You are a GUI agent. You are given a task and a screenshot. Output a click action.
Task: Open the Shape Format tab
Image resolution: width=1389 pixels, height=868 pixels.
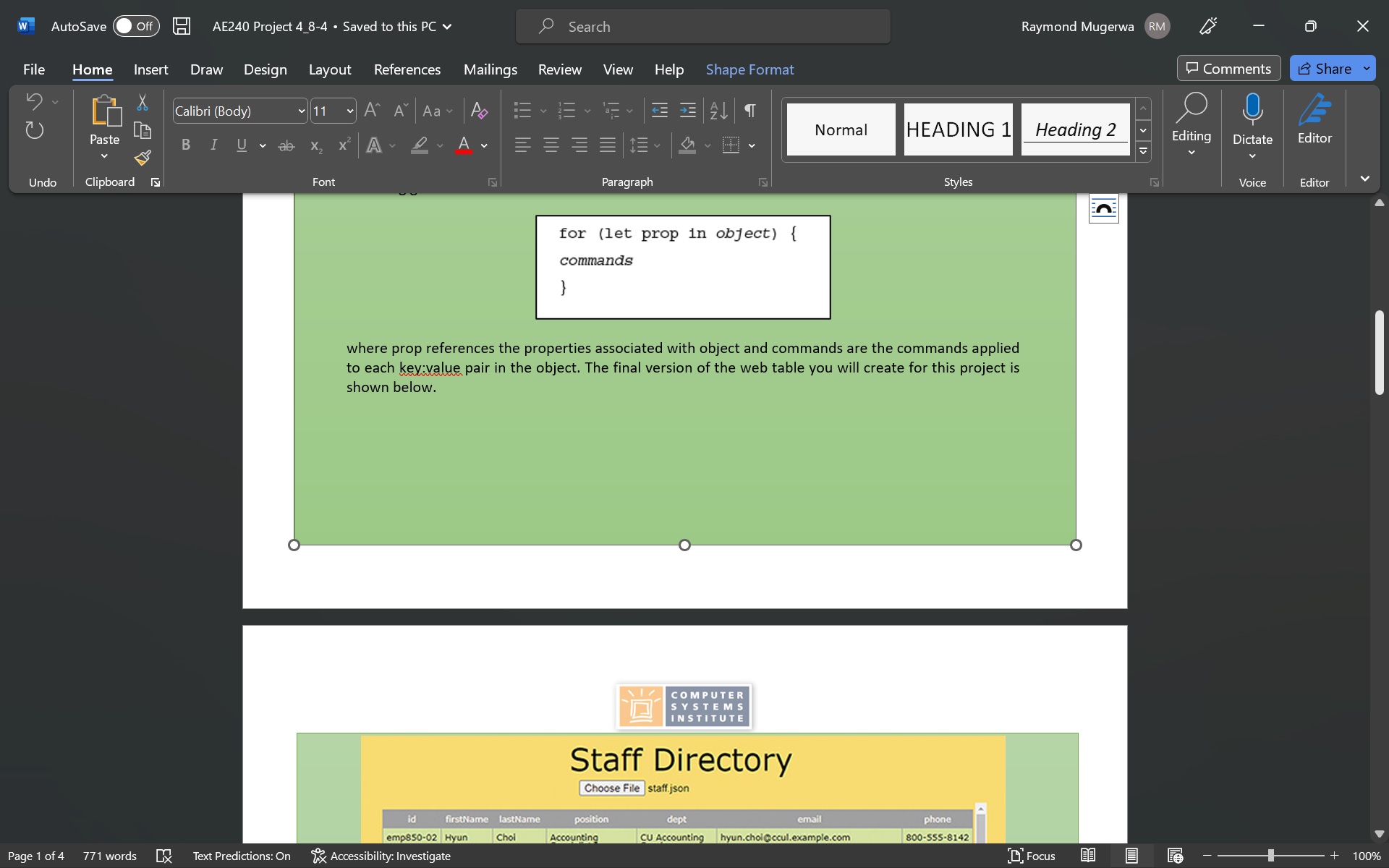[749, 69]
